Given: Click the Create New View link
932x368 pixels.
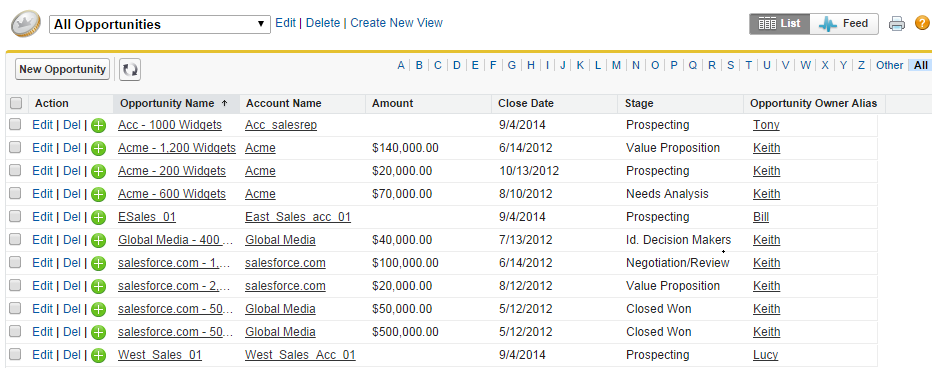Looking at the screenshot, I should (x=396, y=23).
